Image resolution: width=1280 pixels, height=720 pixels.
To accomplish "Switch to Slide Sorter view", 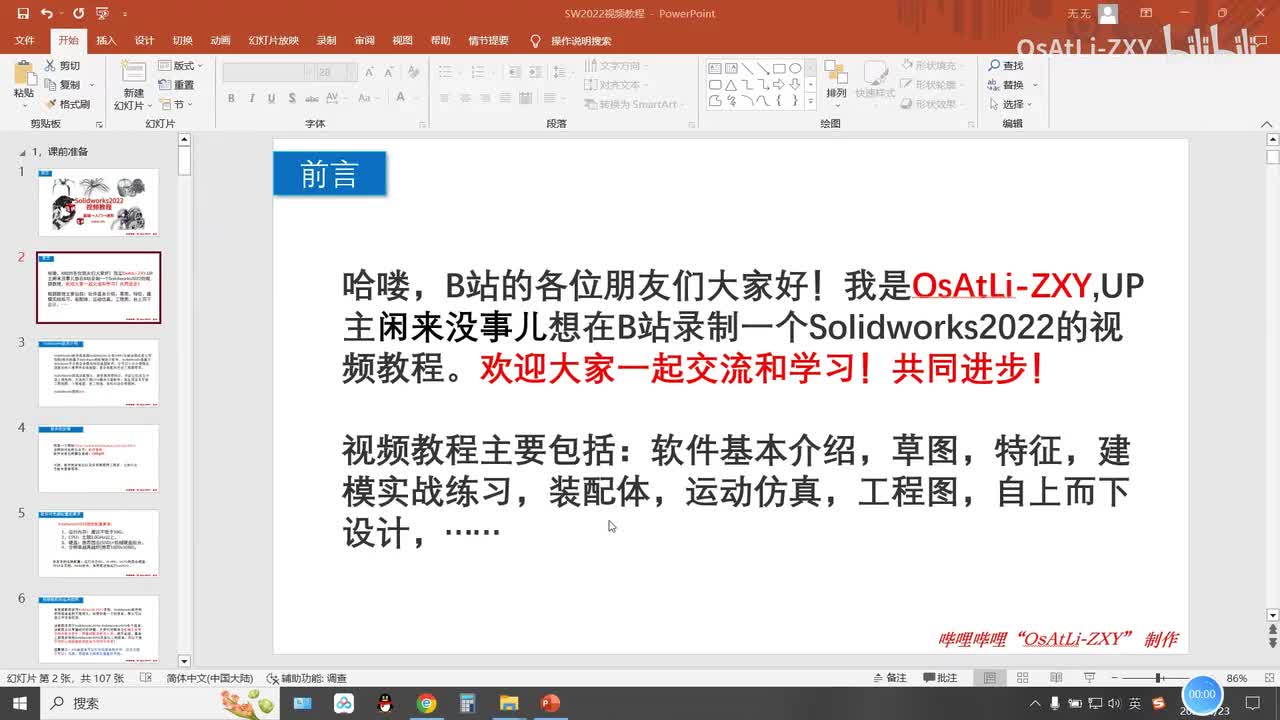I will tap(1024, 678).
